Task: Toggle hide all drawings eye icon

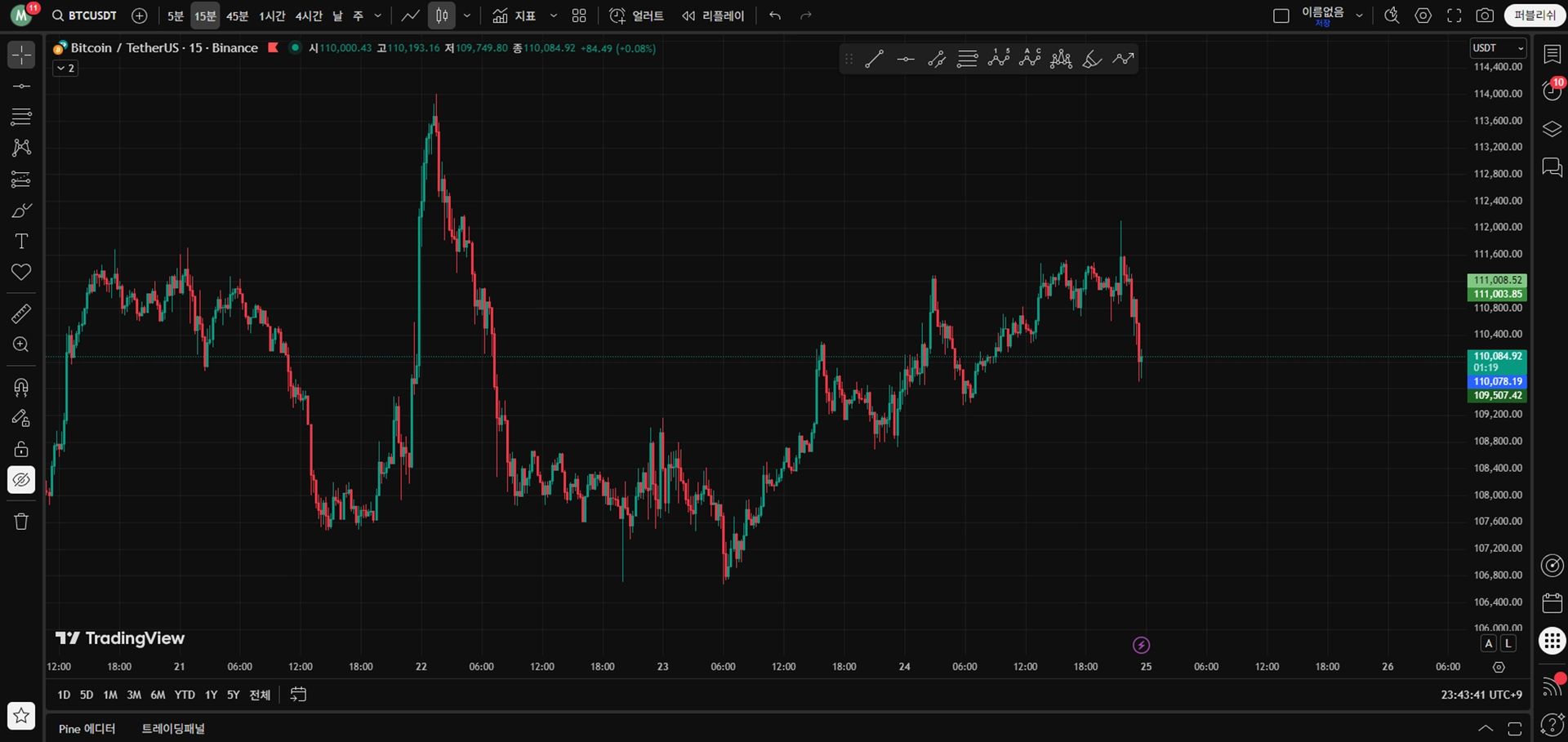Action: point(21,480)
